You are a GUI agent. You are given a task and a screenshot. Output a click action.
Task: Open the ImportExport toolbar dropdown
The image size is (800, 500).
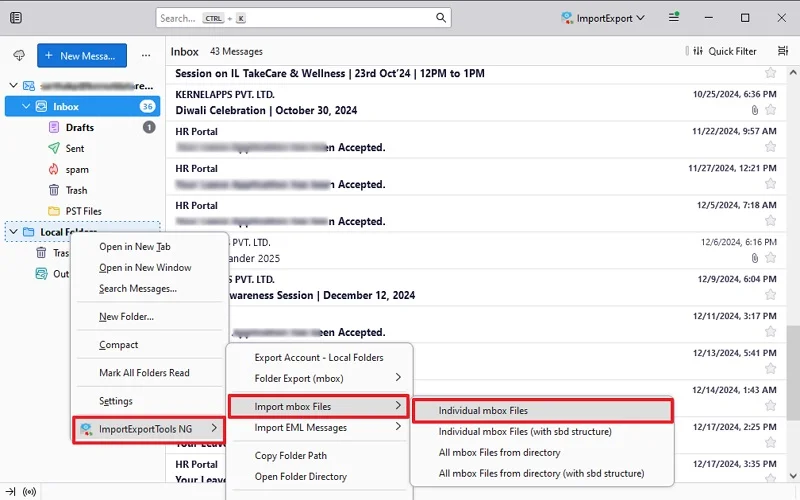tap(603, 18)
